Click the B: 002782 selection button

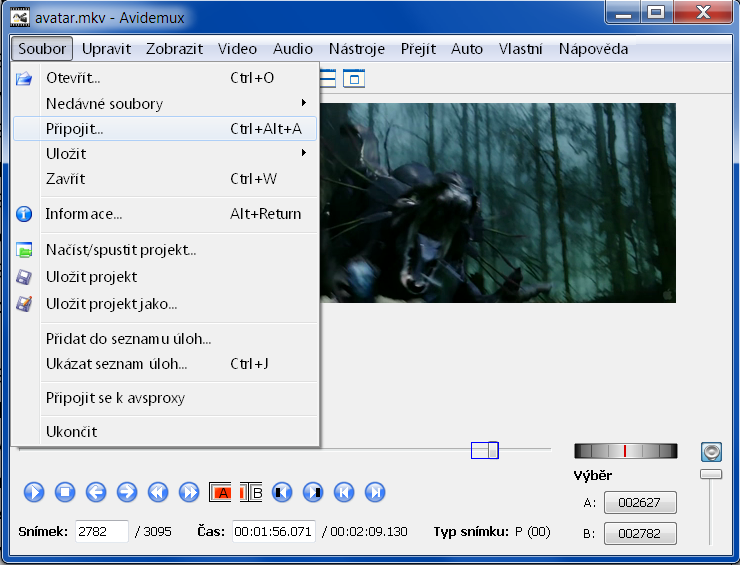(x=640, y=533)
